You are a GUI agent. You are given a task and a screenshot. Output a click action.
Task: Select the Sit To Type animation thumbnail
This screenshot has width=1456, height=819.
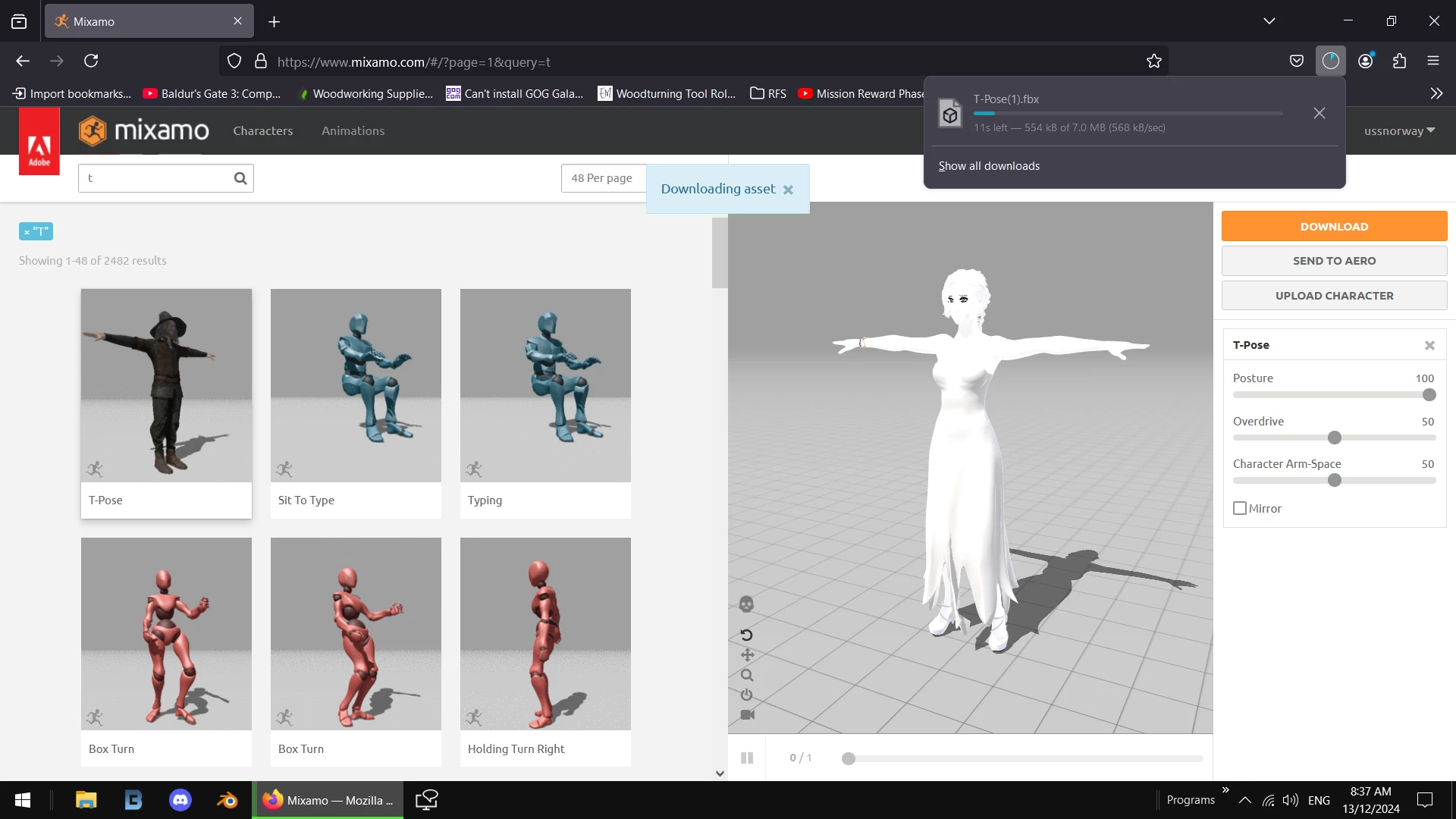[356, 385]
